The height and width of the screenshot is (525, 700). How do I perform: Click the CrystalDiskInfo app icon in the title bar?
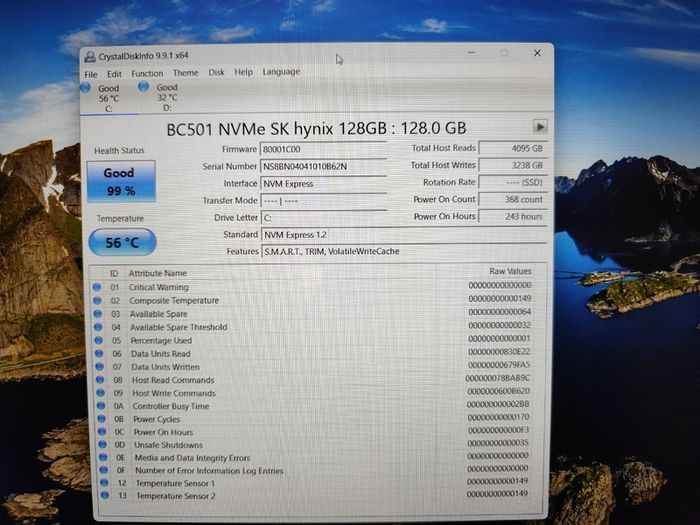(90, 57)
